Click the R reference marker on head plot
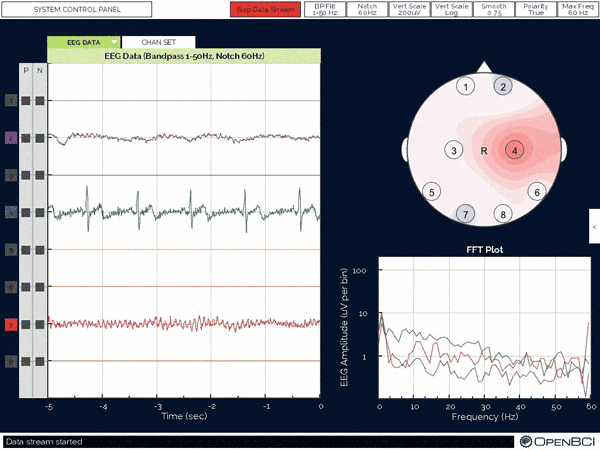Screen dimensions: 600x450 (x=484, y=151)
